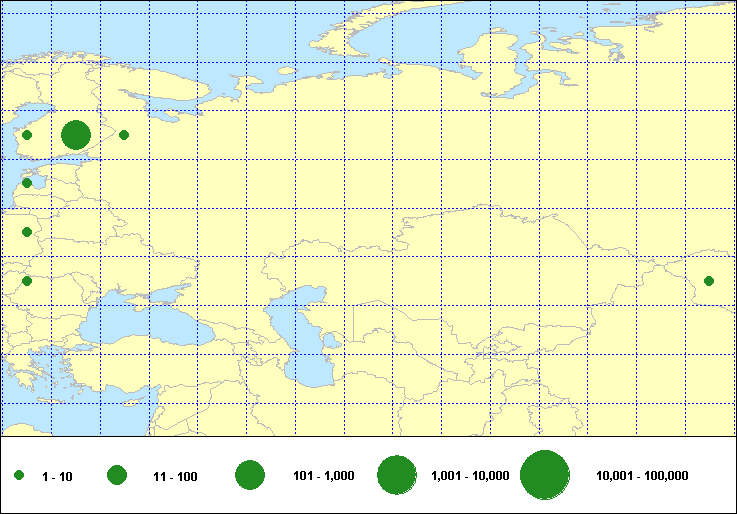Select the small dot right of the large circle
Image resolution: width=737 pixels, height=514 pixels.
click(124, 135)
